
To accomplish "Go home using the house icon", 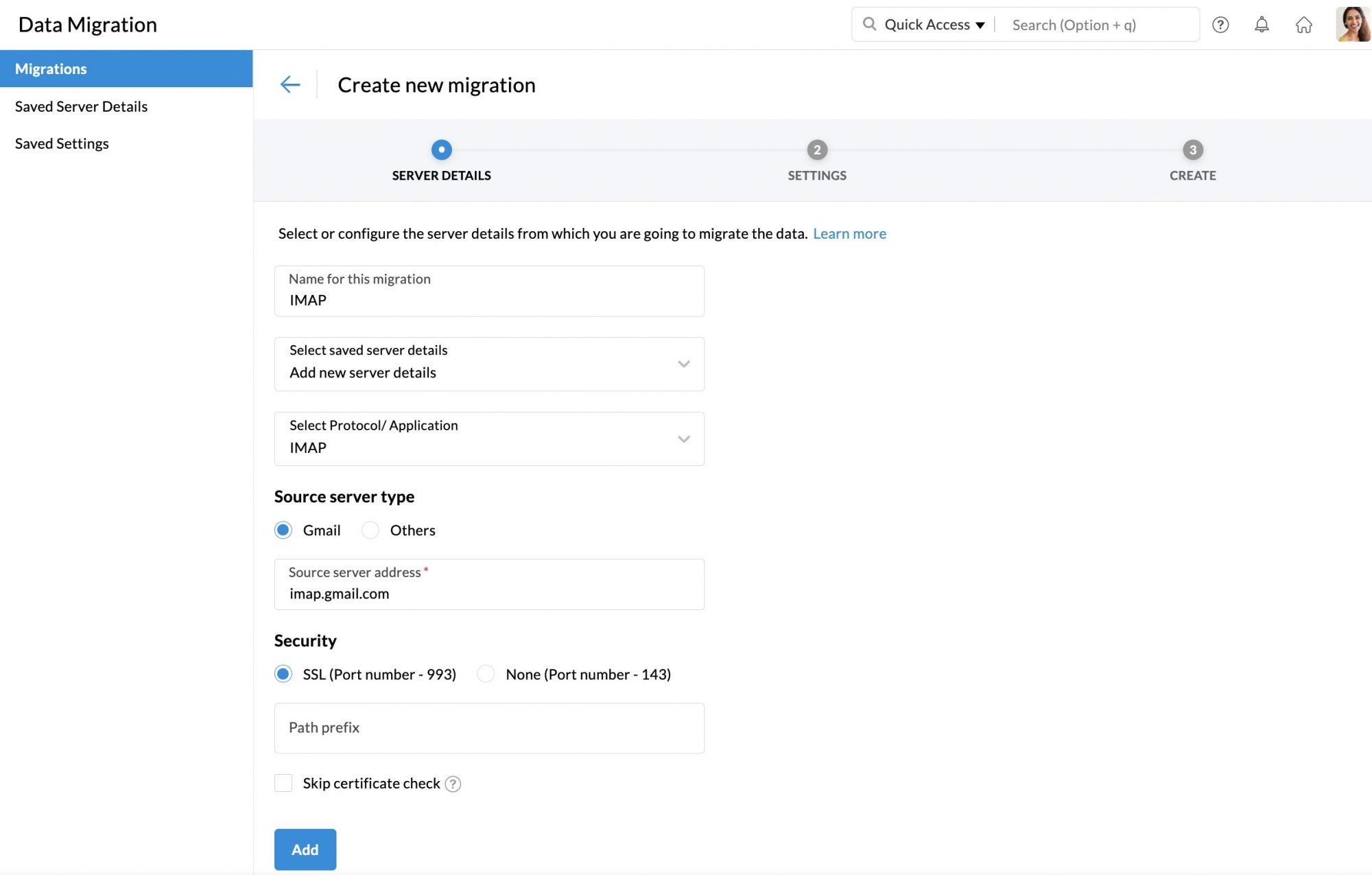I will (x=1304, y=25).
